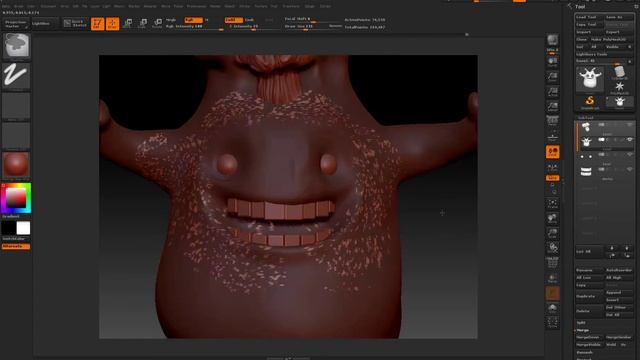
Task: Click the Scroll canvas icon
Action: (552, 61)
